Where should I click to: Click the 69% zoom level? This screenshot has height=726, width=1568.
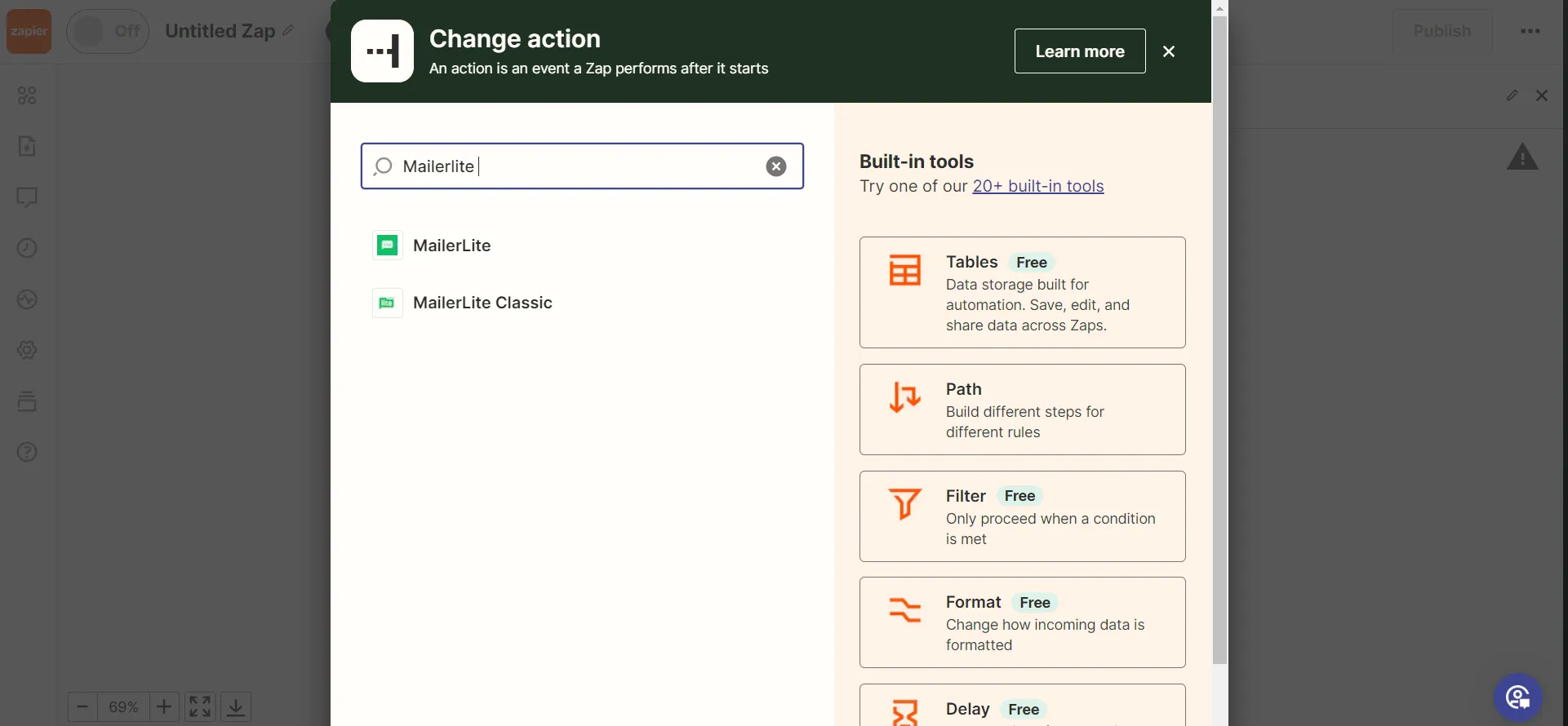pyautogui.click(x=123, y=706)
